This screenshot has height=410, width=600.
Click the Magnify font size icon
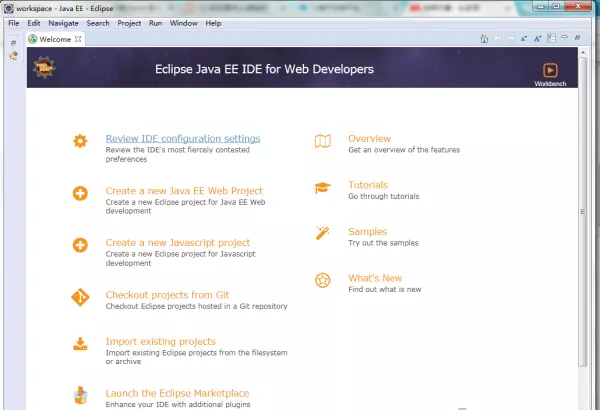538,39
